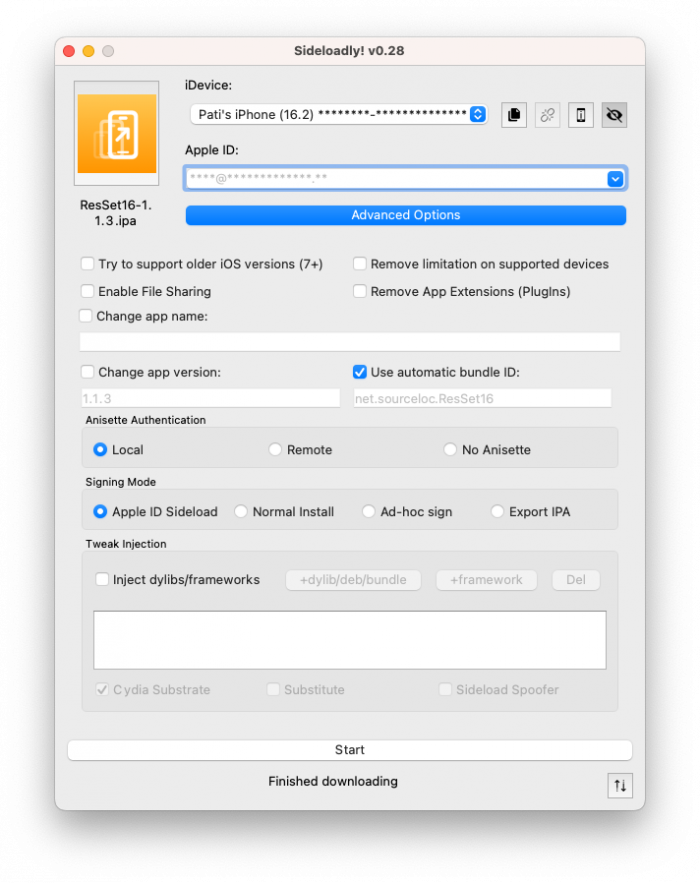The height and width of the screenshot is (883, 700).
Task: Select the No Anisette option
Action: [449, 449]
